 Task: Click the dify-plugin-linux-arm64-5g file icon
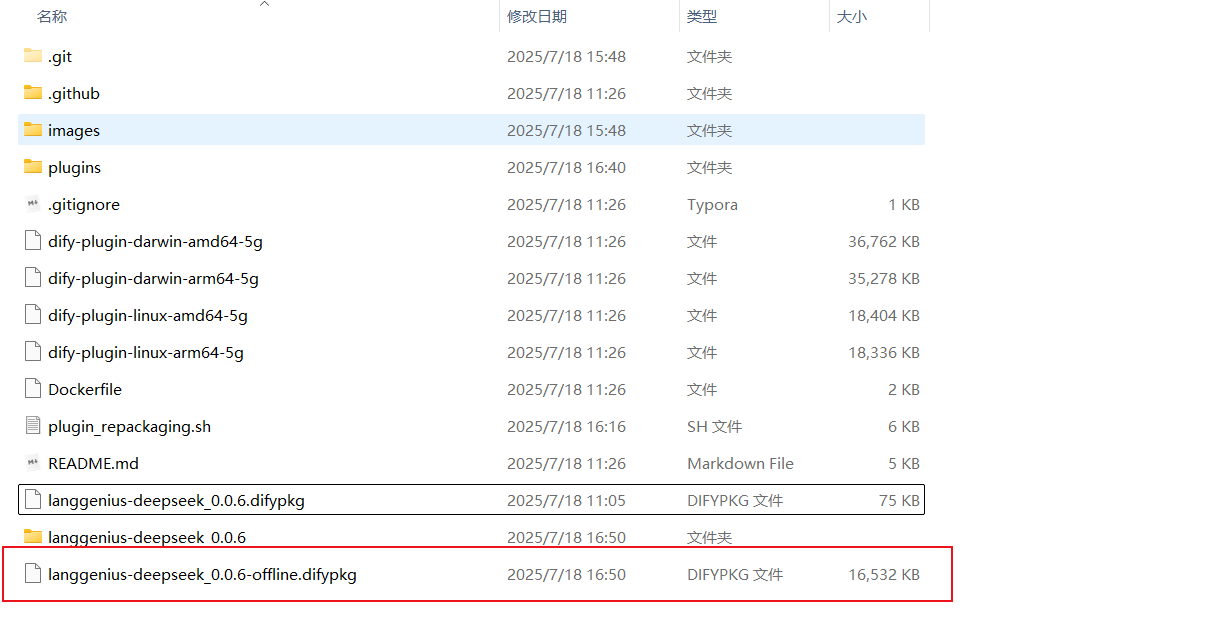(33, 352)
